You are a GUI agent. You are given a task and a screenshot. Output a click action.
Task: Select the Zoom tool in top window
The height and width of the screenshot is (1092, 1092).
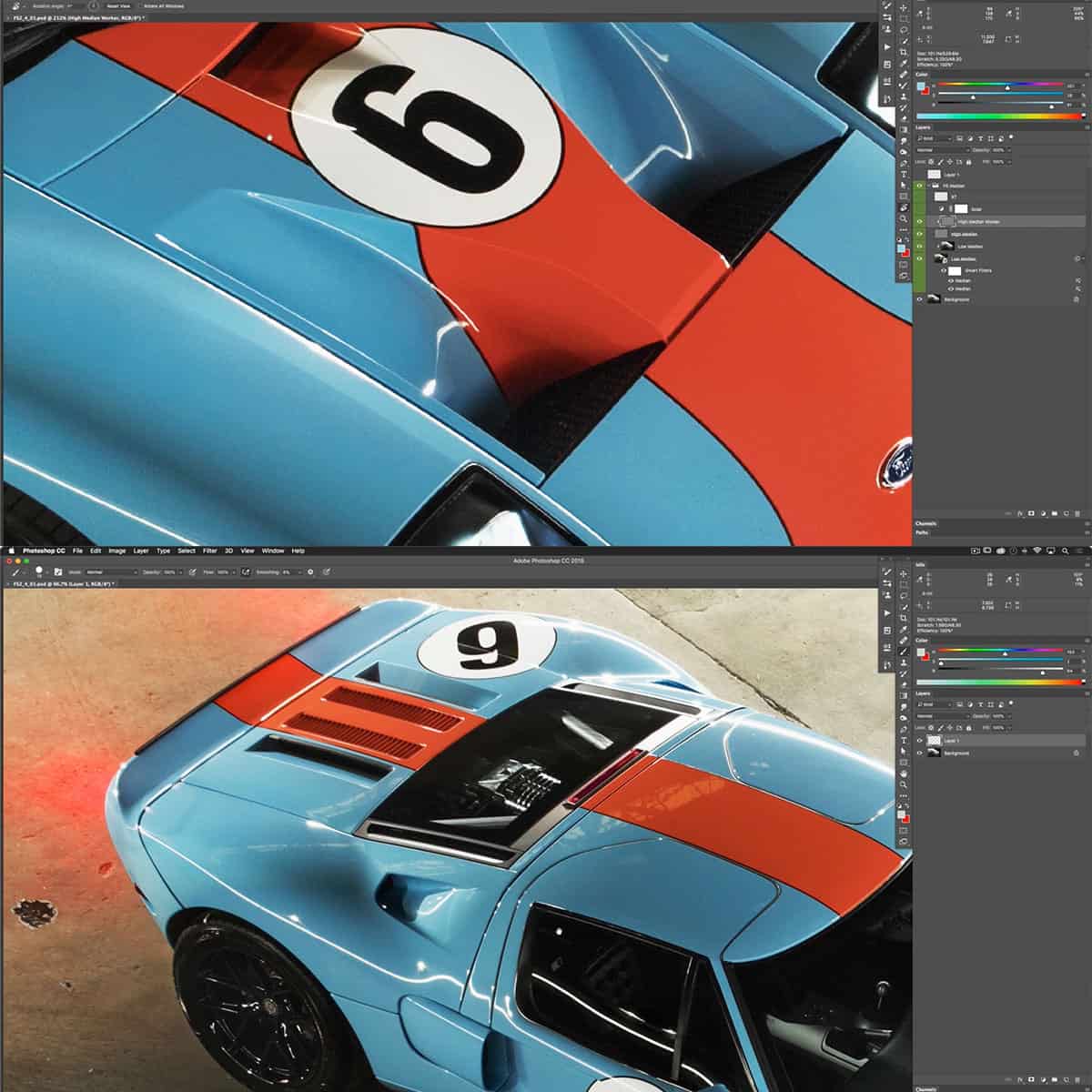pos(904,218)
